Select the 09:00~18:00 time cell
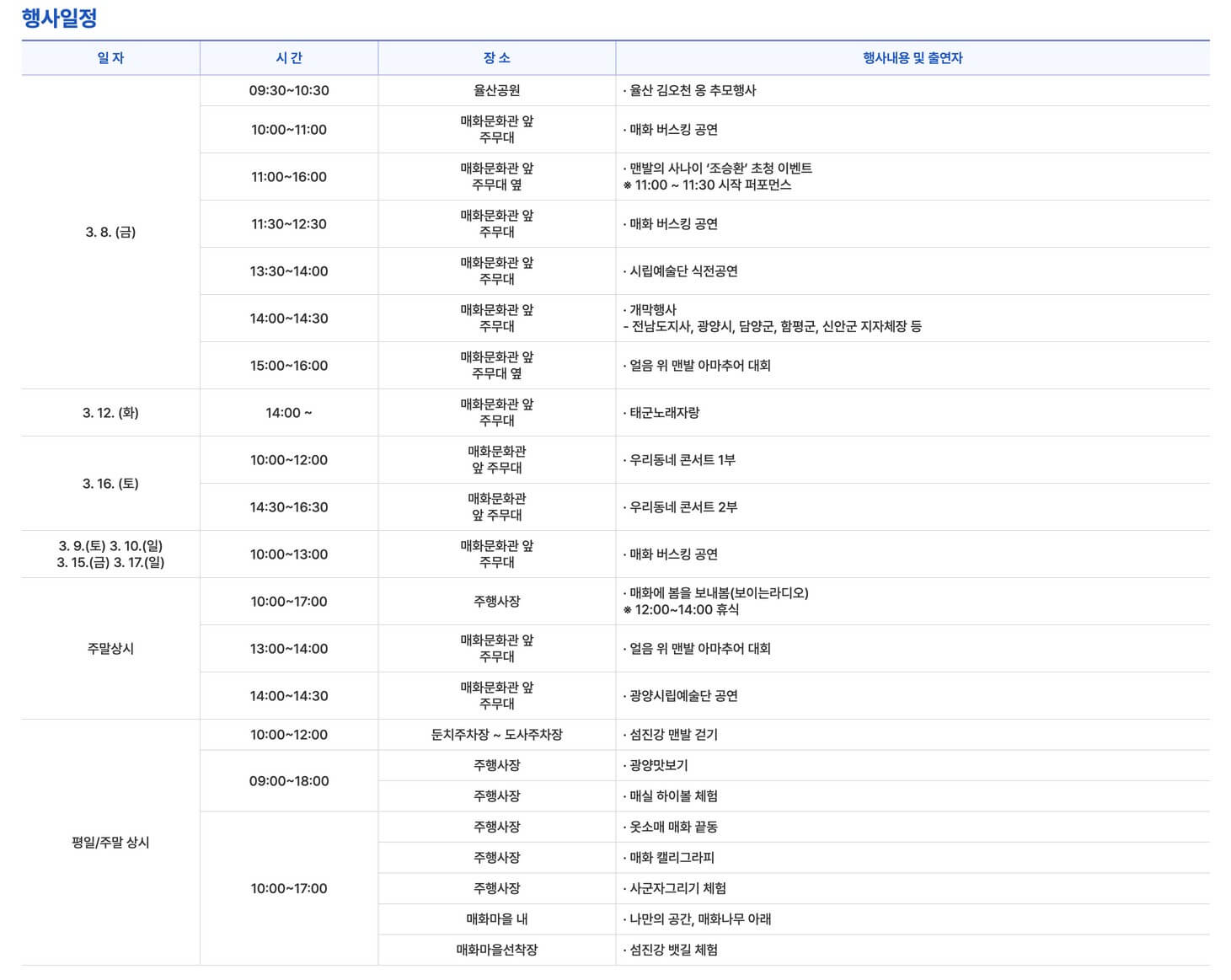This screenshot has height=980, width=1231. click(x=289, y=781)
